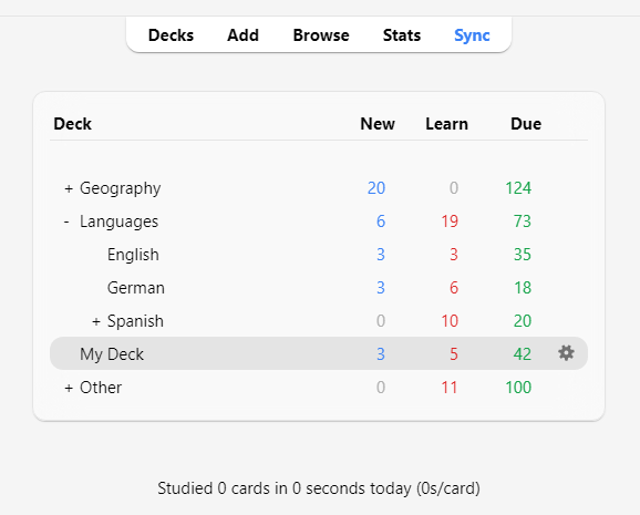Click Other's due count 100
The width and height of the screenshot is (640, 515).
518,387
